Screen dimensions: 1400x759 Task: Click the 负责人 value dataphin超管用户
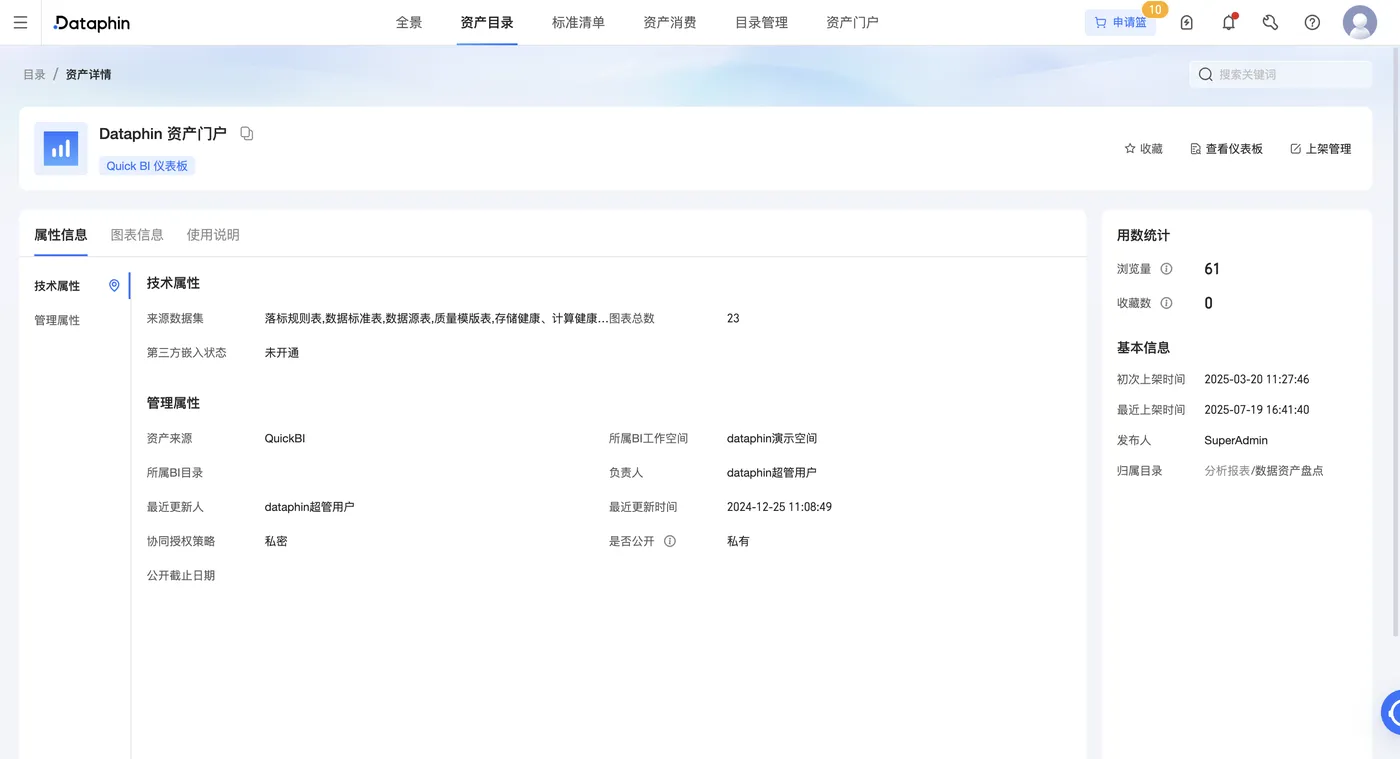click(x=772, y=472)
